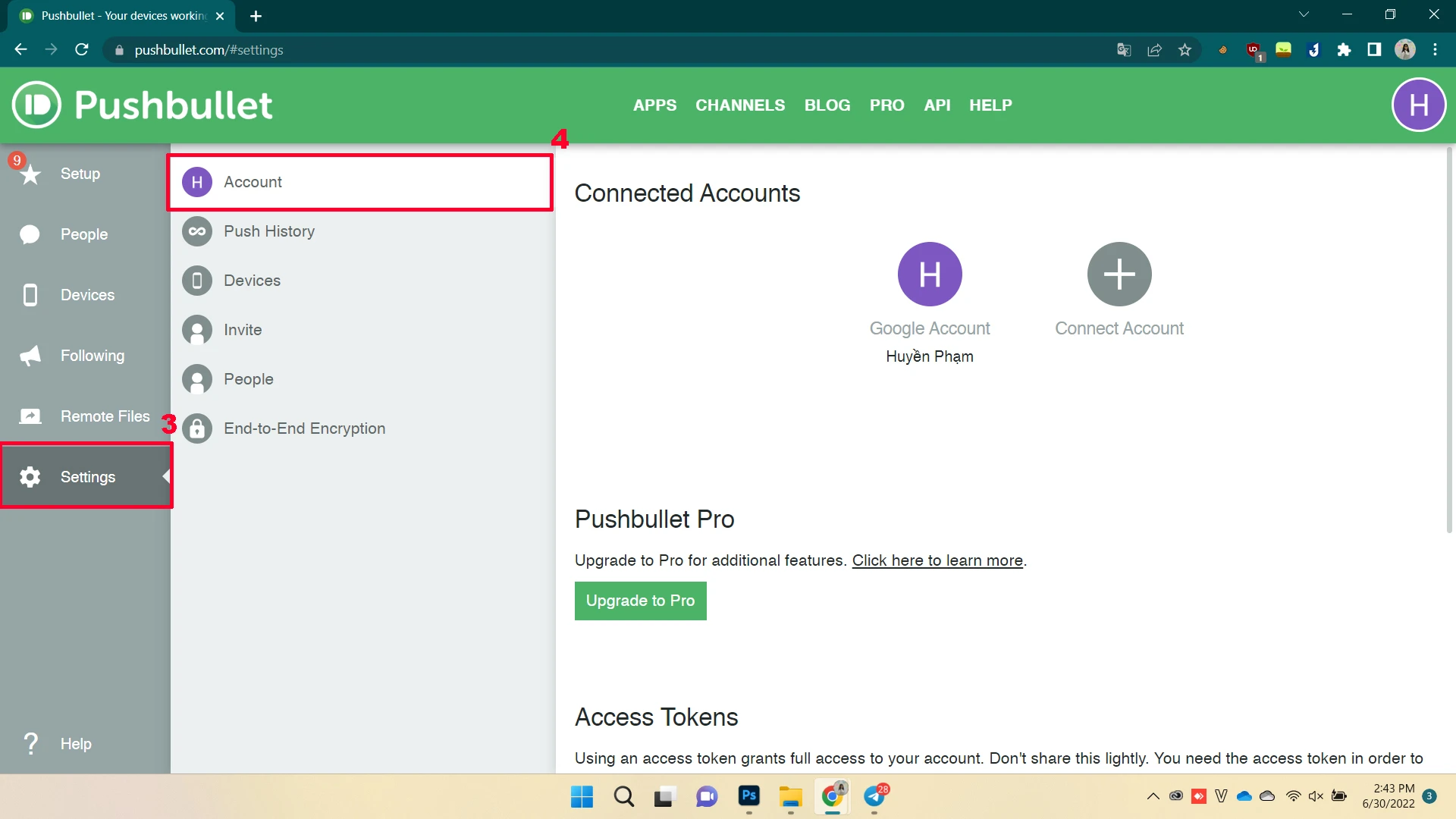1456x819 pixels.
Task: Click the address bar URL
Action: point(209,50)
